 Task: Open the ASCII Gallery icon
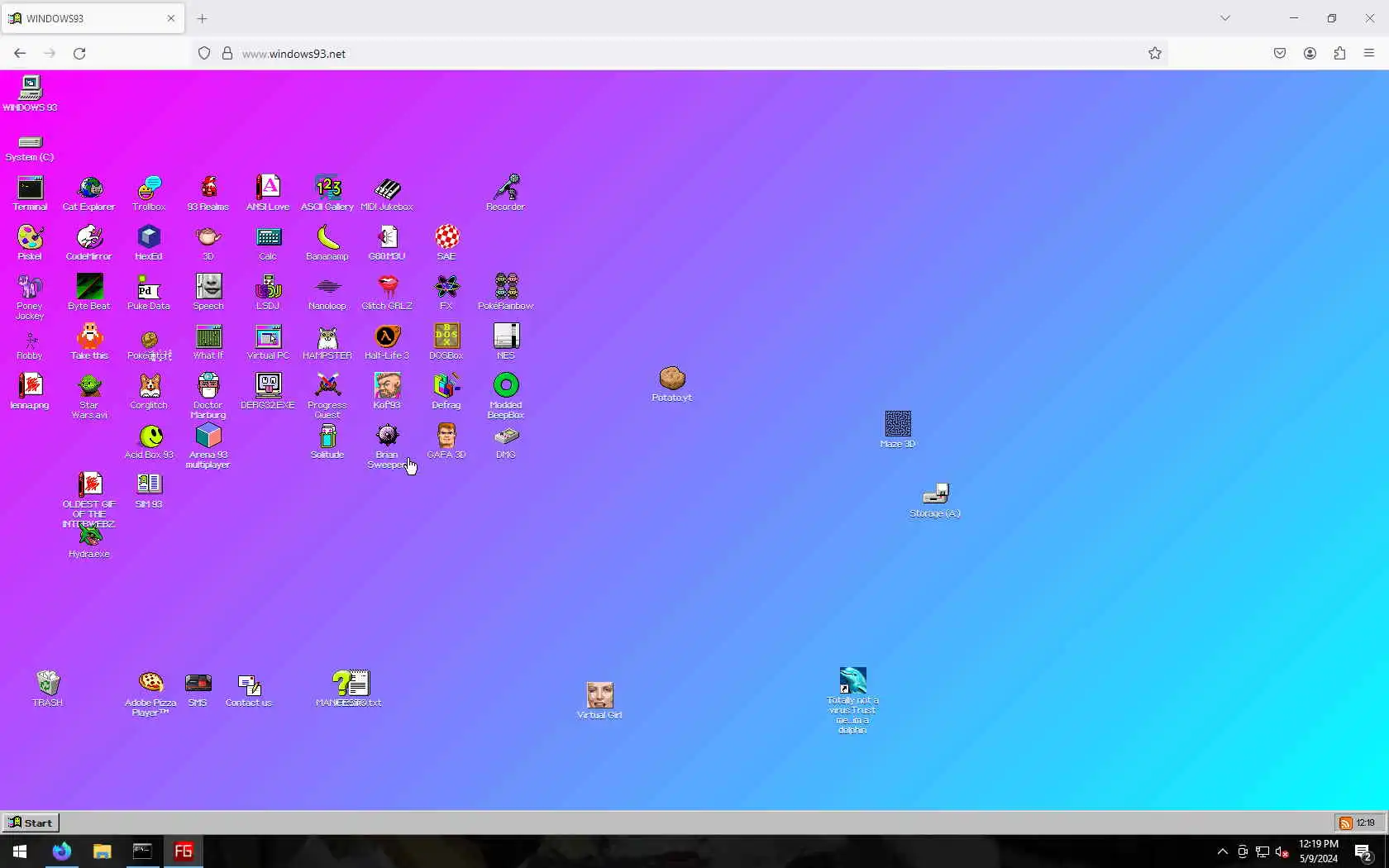point(327,193)
